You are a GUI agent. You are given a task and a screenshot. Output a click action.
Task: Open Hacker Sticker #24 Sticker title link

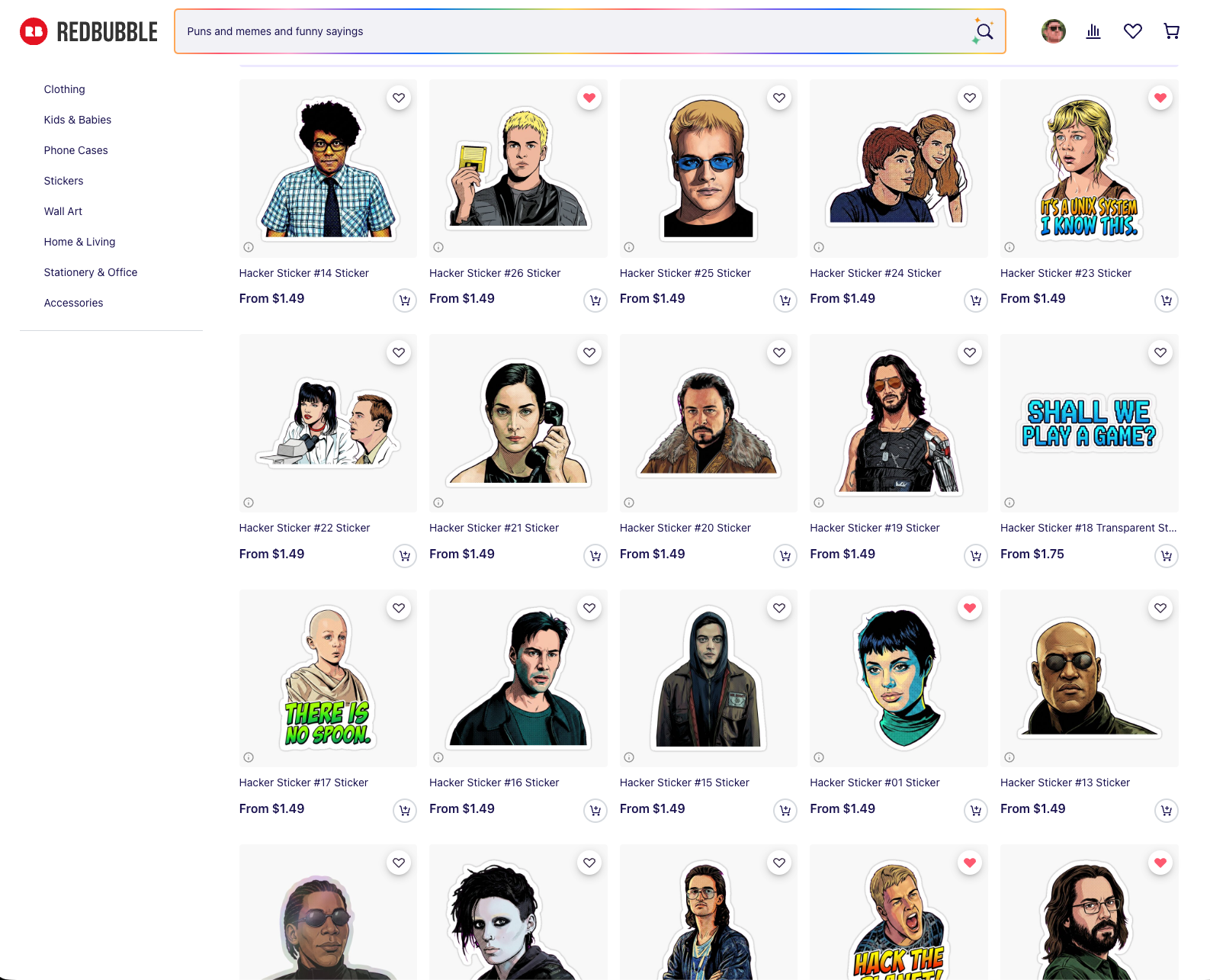click(x=875, y=273)
